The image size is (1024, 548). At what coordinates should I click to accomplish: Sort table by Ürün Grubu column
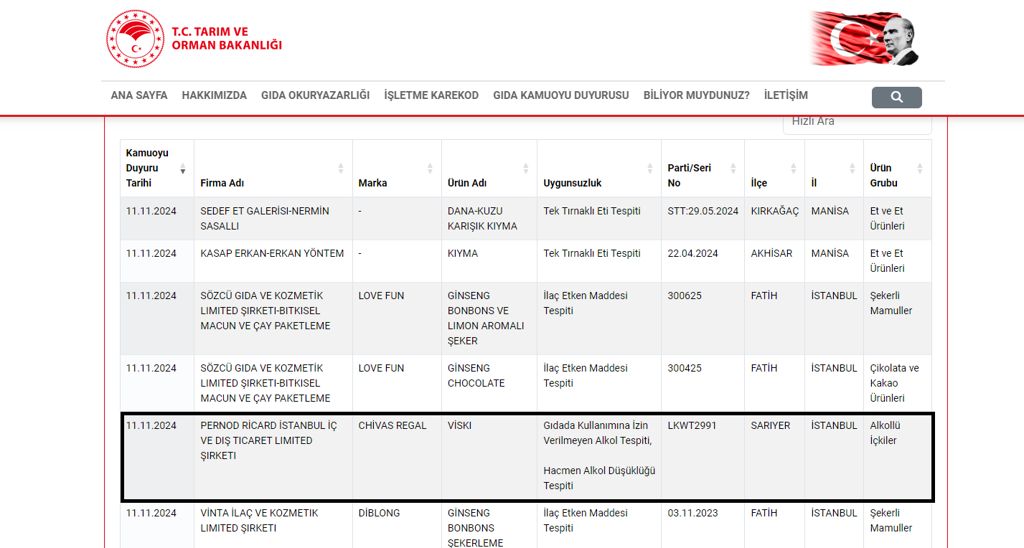920,169
